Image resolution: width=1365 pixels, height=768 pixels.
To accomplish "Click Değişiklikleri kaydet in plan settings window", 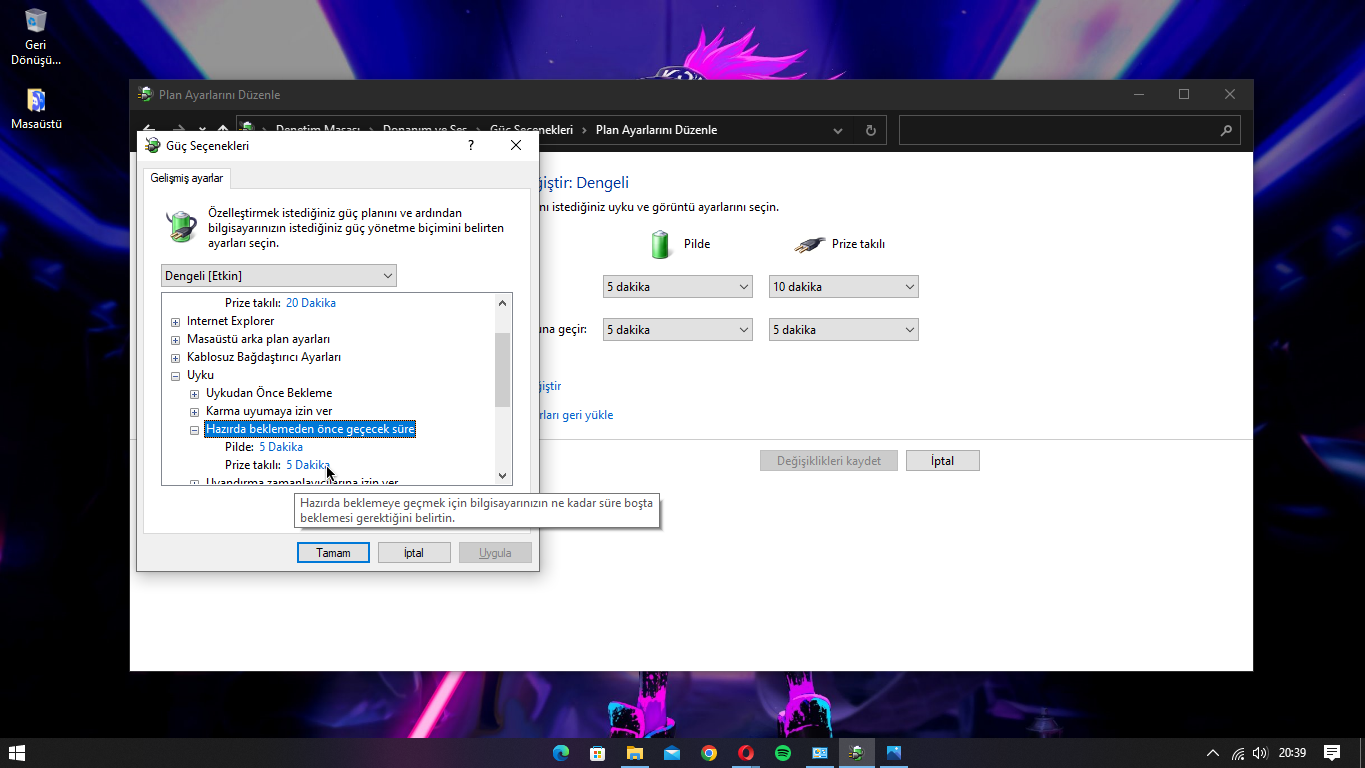I will pyautogui.click(x=829, y=461).
